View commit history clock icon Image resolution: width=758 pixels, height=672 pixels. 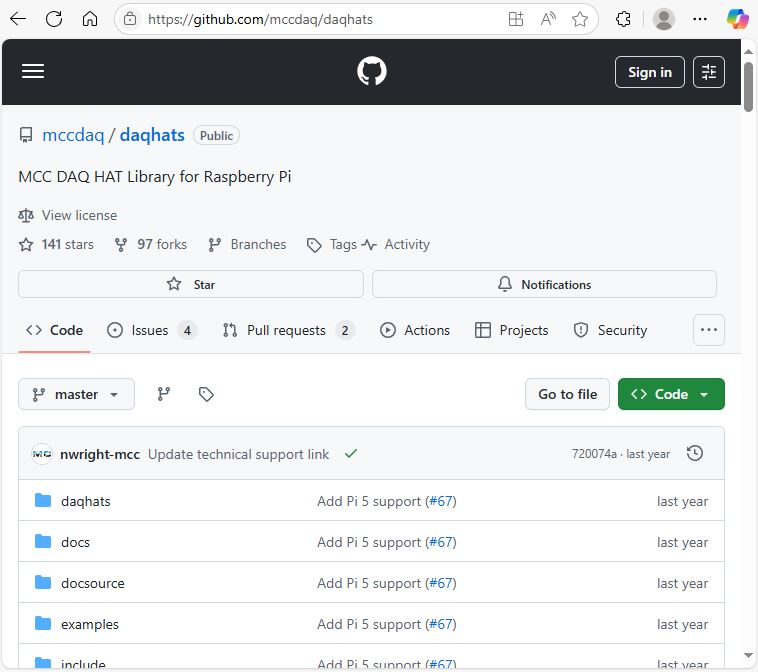tap(695, 454)
